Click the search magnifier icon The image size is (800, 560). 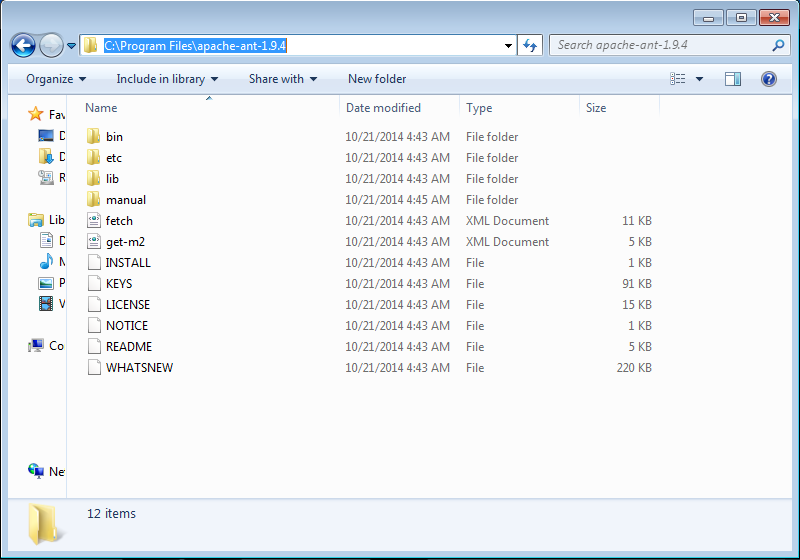click(x=778, y=45)
